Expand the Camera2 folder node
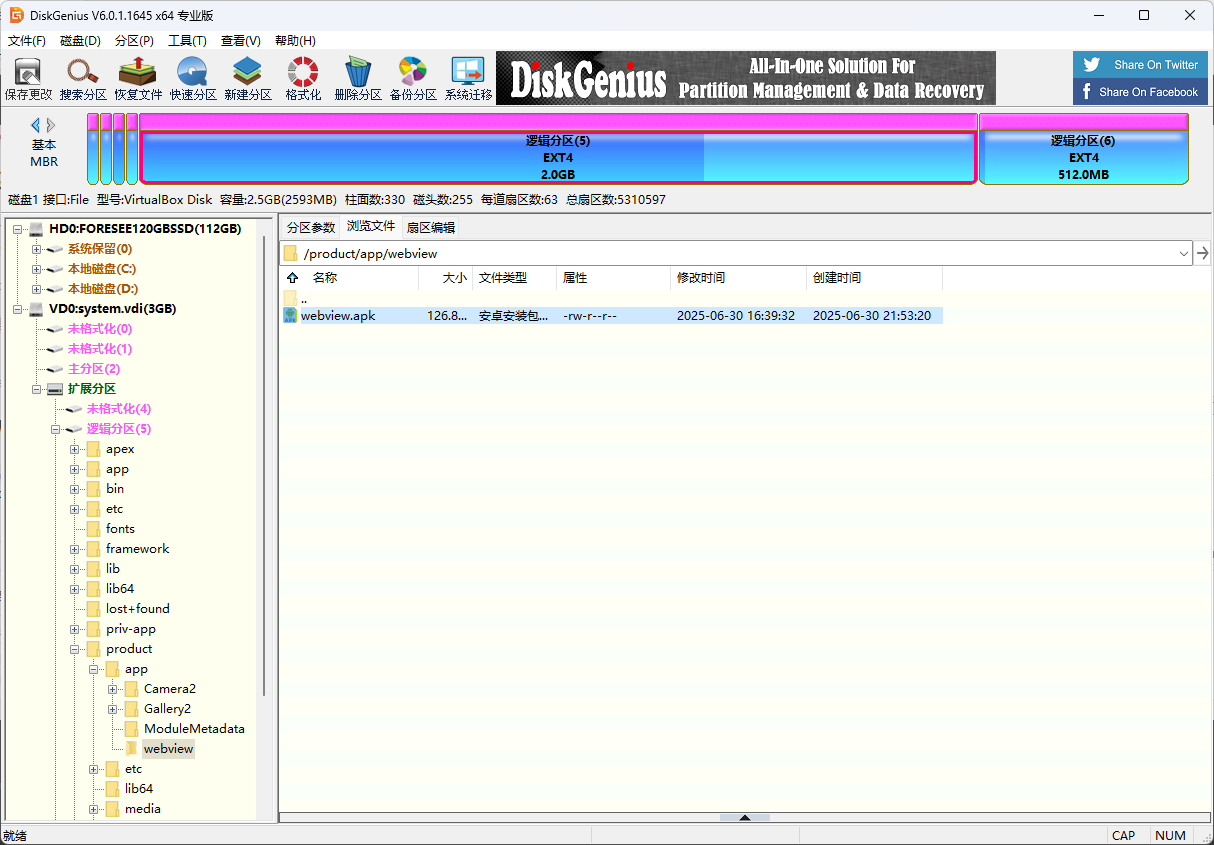This screenshot has width=1214, height=845. (x=113, y=688)
